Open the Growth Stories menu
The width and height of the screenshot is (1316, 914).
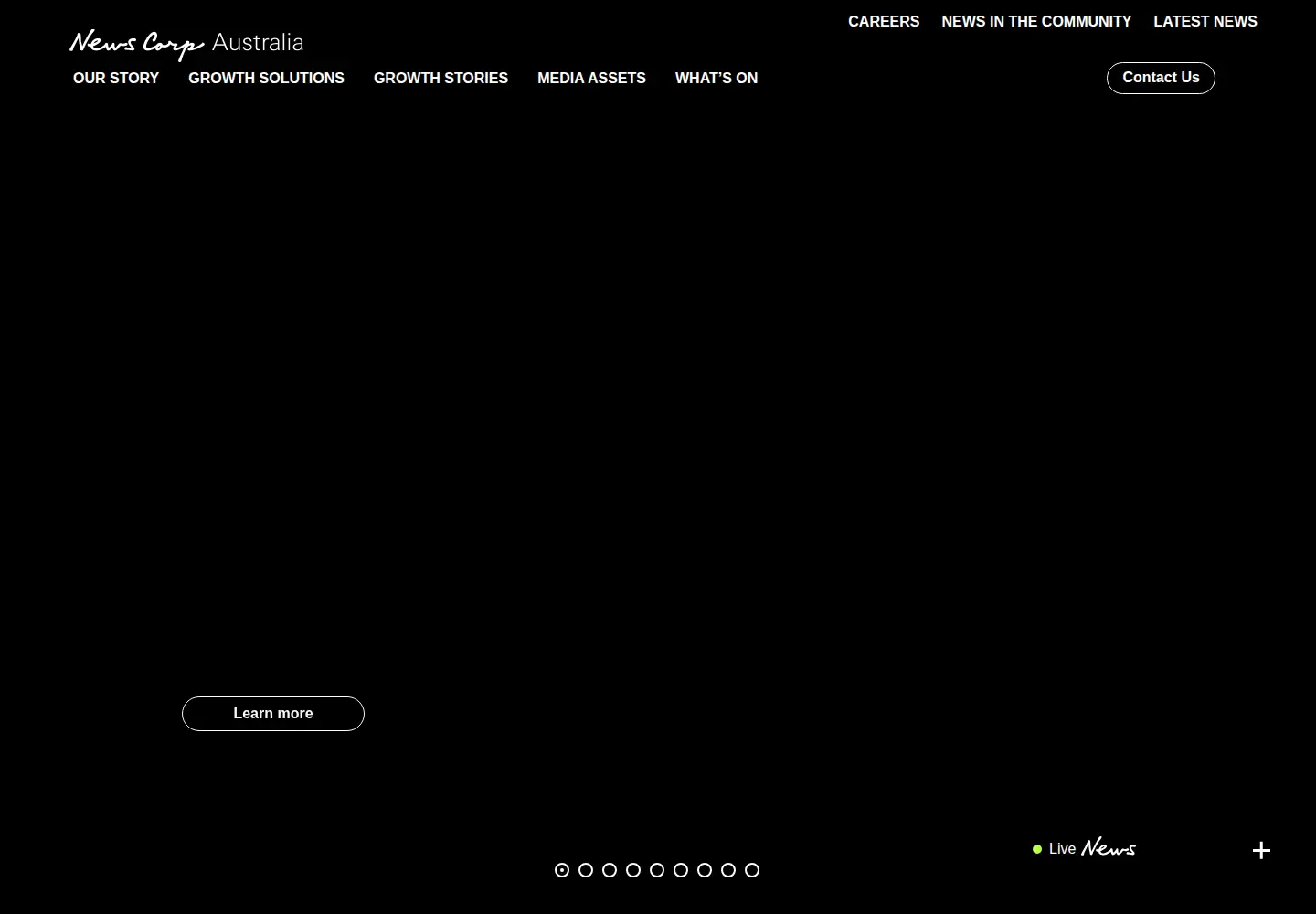(440, 79)
